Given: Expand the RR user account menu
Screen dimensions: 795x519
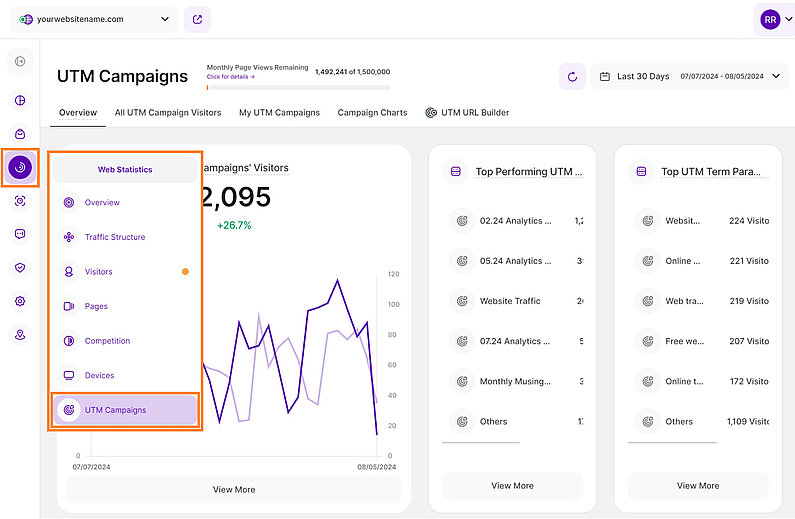Looking at the screenshot, I should pyautogui.click(x=776, y=19).
